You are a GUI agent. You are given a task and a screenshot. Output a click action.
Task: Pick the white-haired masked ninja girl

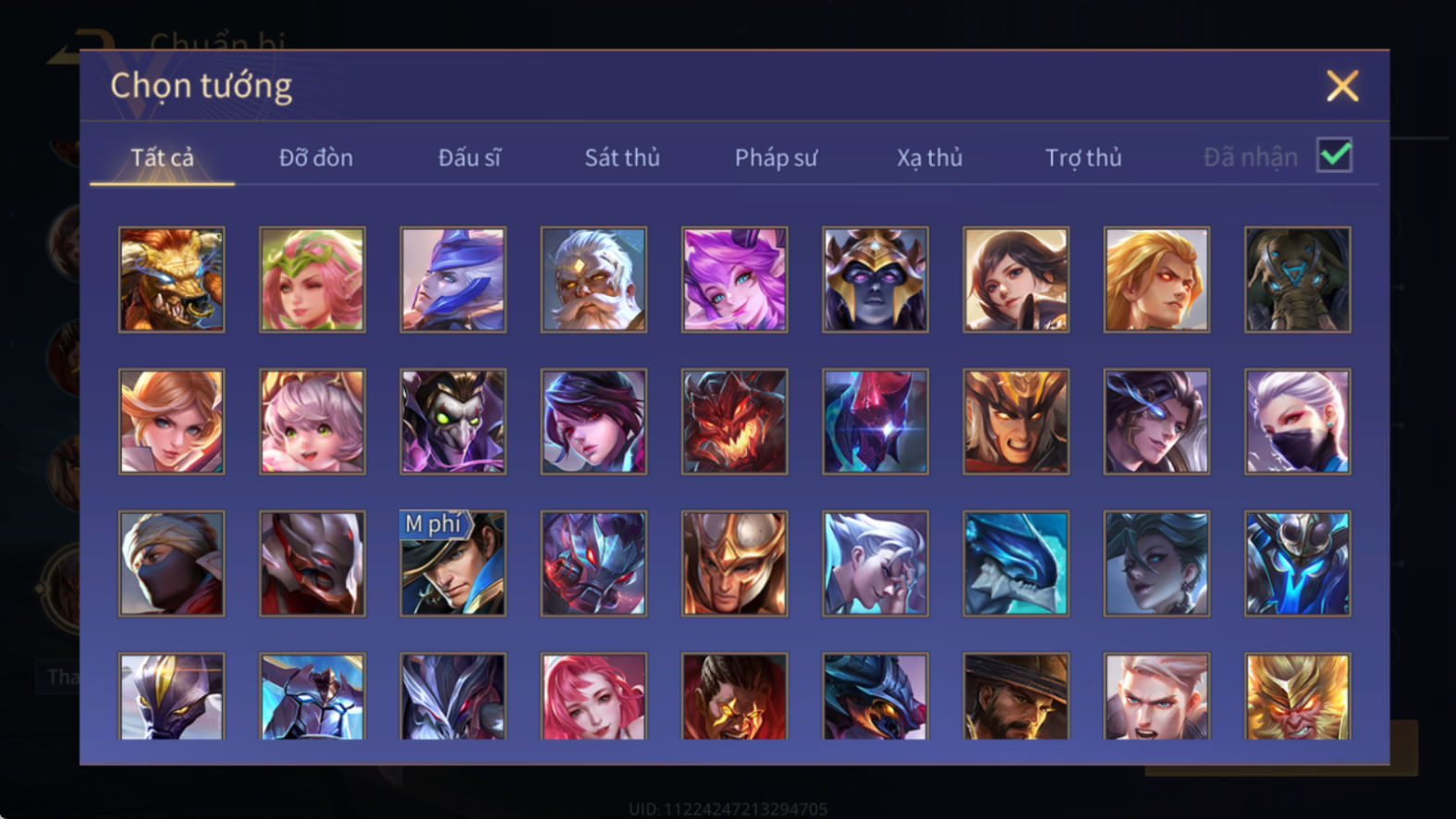(1297, 422)
